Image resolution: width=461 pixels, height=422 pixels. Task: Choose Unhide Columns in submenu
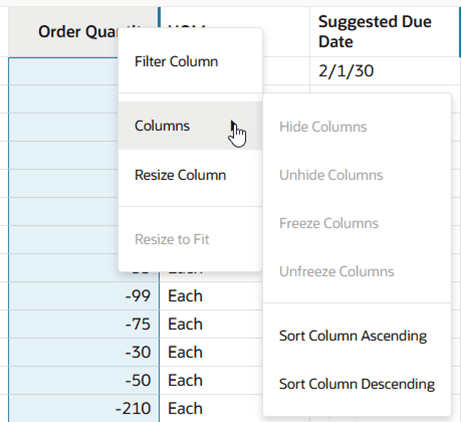357,175
